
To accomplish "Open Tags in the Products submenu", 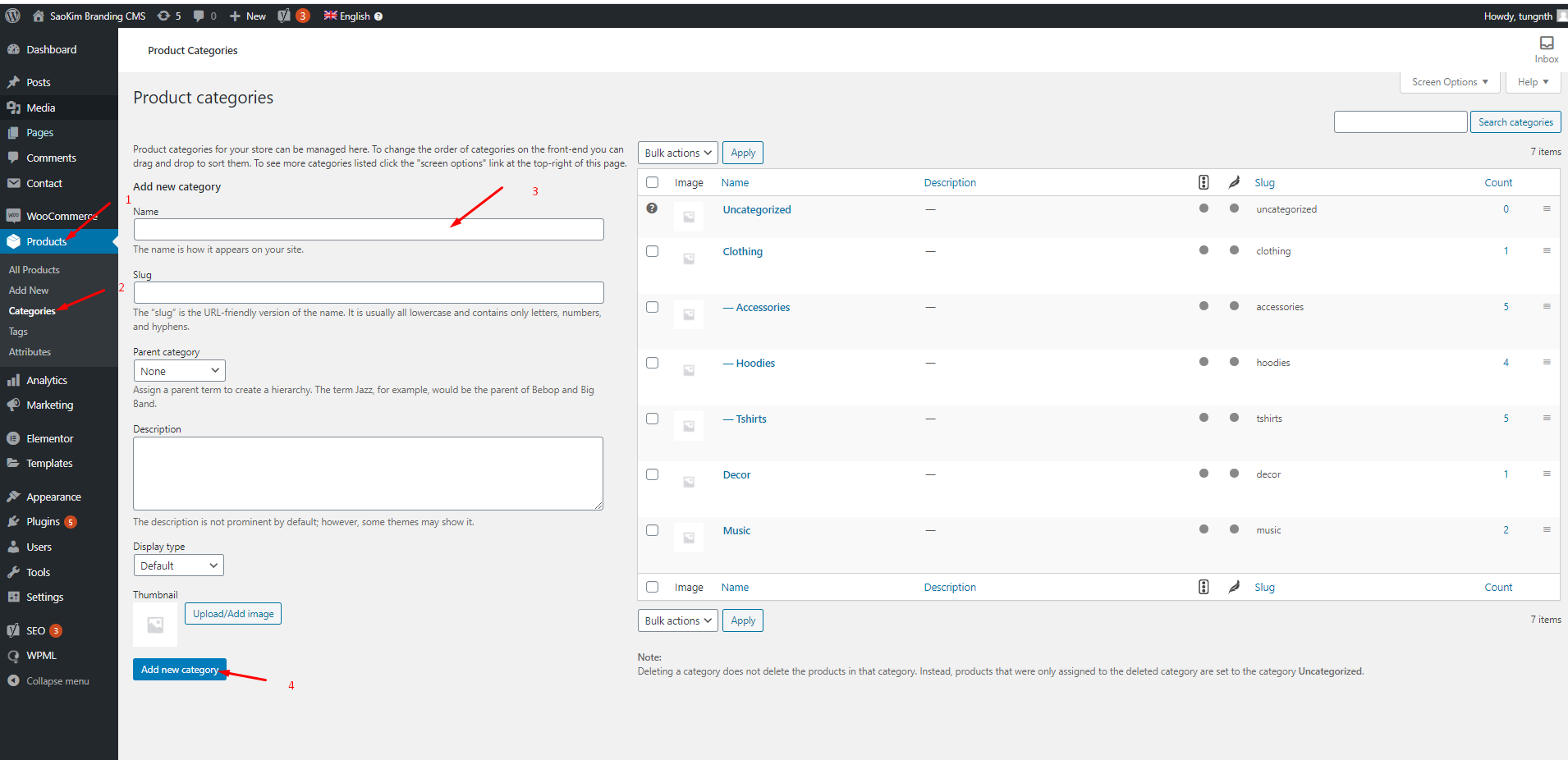I will 18,332.
